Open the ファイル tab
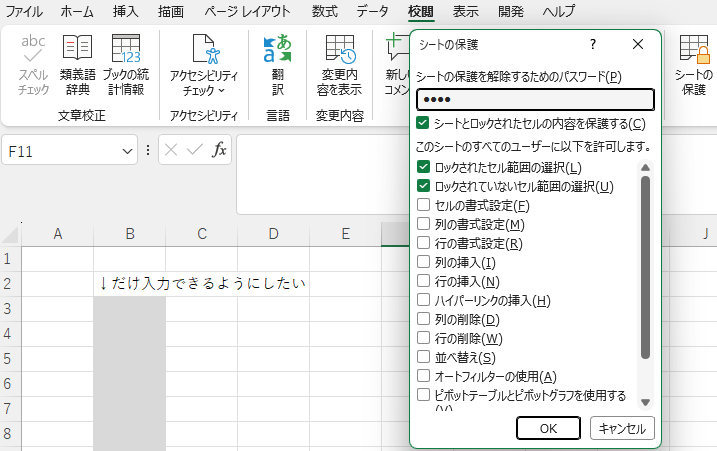 coord(24,11)
